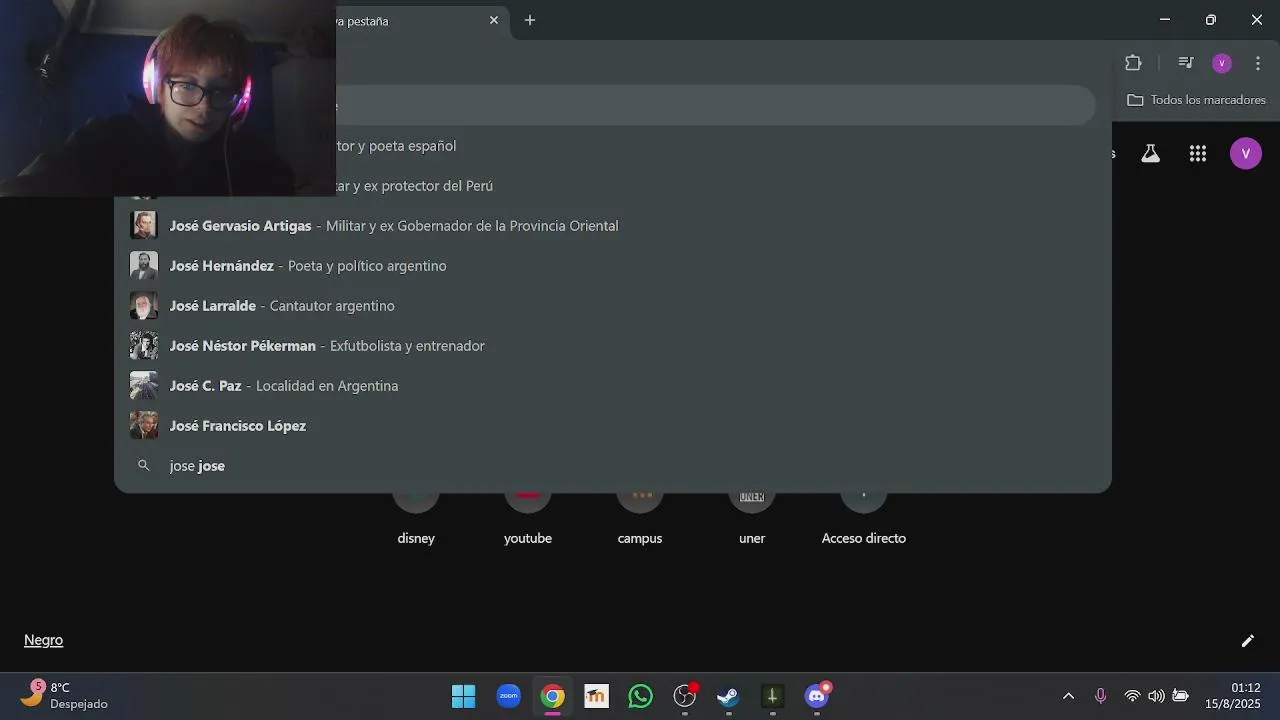1280x720 pixels.
Task: Open the Windows Start menu
Action: 464,696
